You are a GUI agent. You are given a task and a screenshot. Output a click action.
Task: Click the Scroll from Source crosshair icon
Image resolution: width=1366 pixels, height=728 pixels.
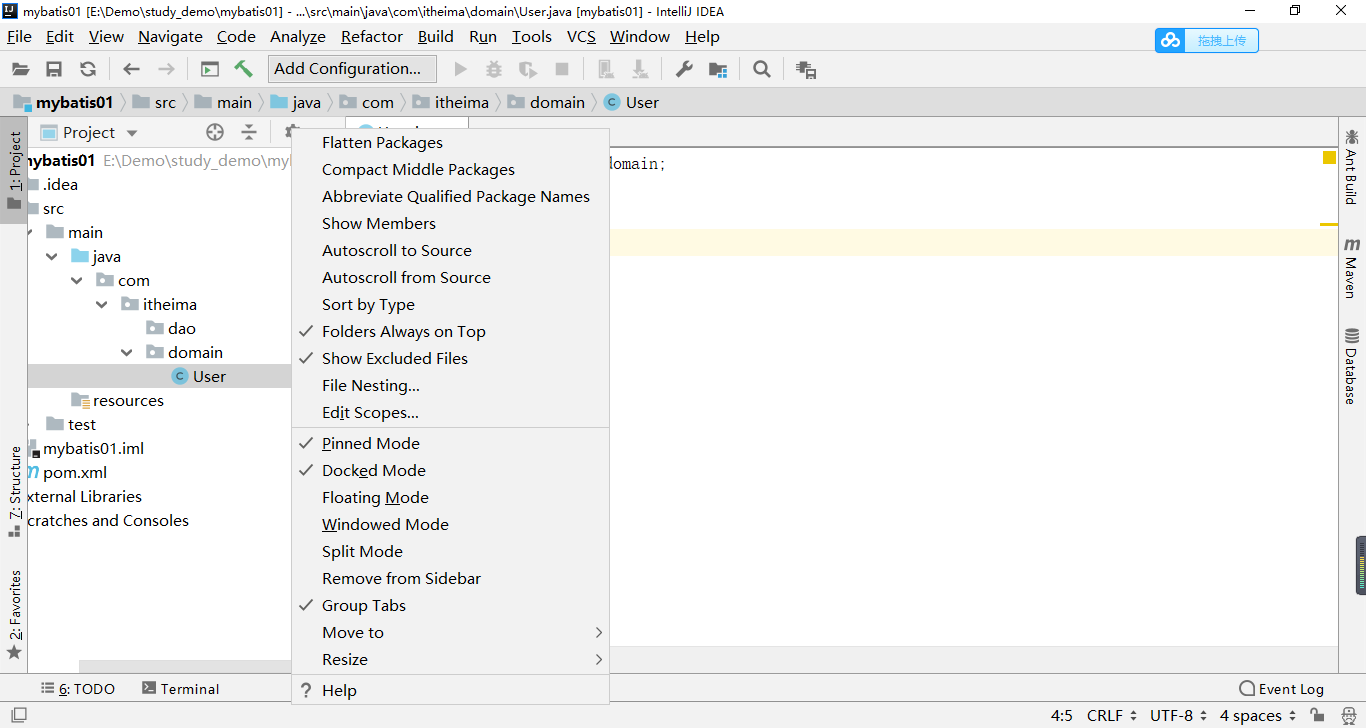point(215,132)
